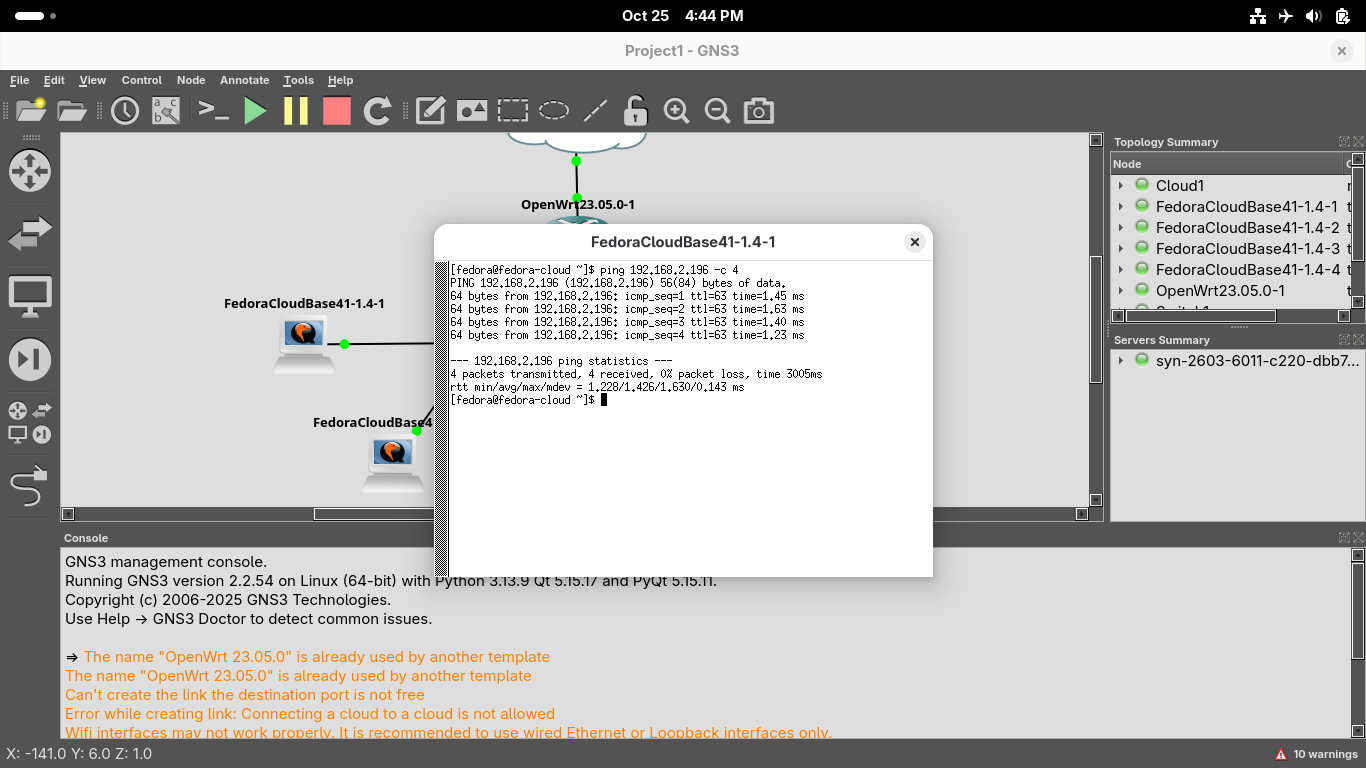Expand the server entry in Servers Summary
The height and width of the screenshot is (768, 1366).
coord(1121,360)
